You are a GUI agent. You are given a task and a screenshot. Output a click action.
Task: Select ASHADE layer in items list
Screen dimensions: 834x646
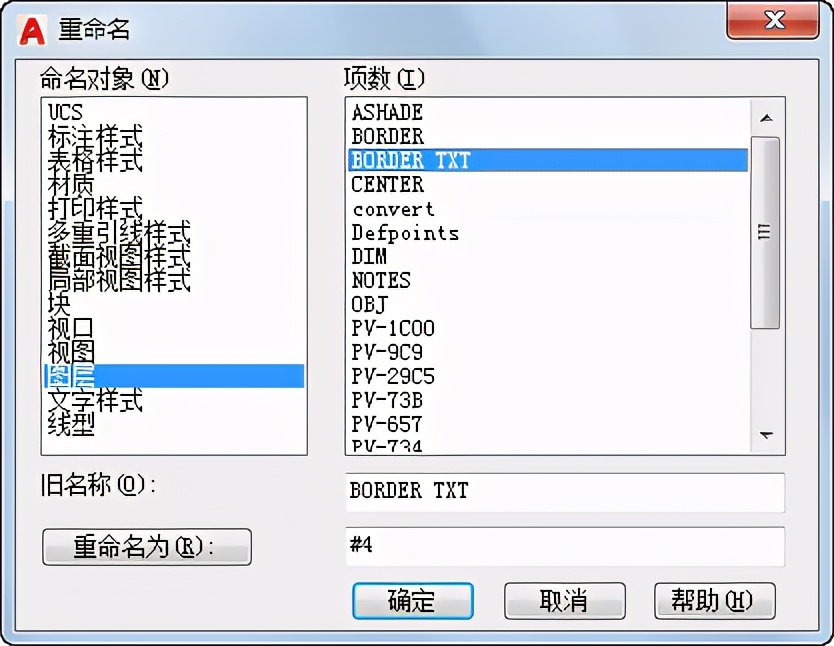point(548,112)
